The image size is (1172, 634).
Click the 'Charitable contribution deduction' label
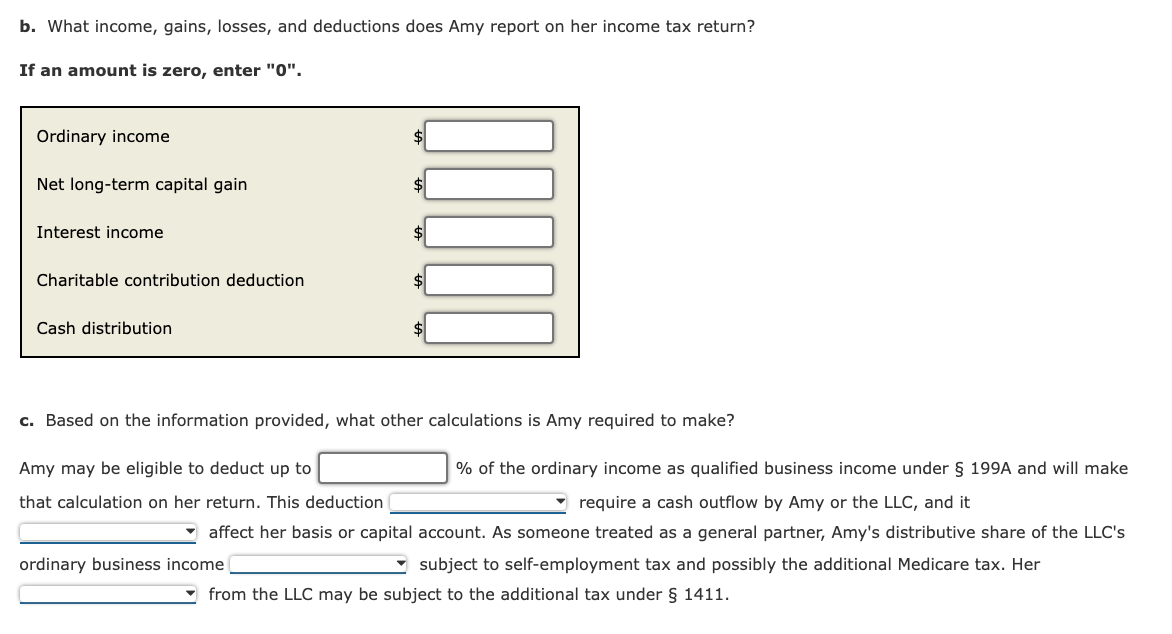pos(170,280)
